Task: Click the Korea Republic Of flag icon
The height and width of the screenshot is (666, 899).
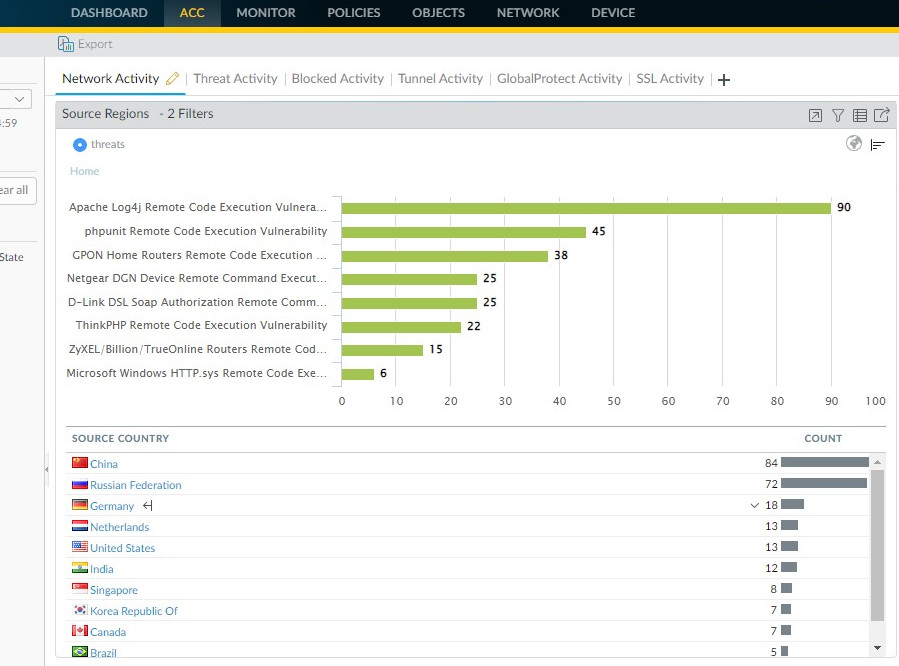Action: click(x=80, y=610)
